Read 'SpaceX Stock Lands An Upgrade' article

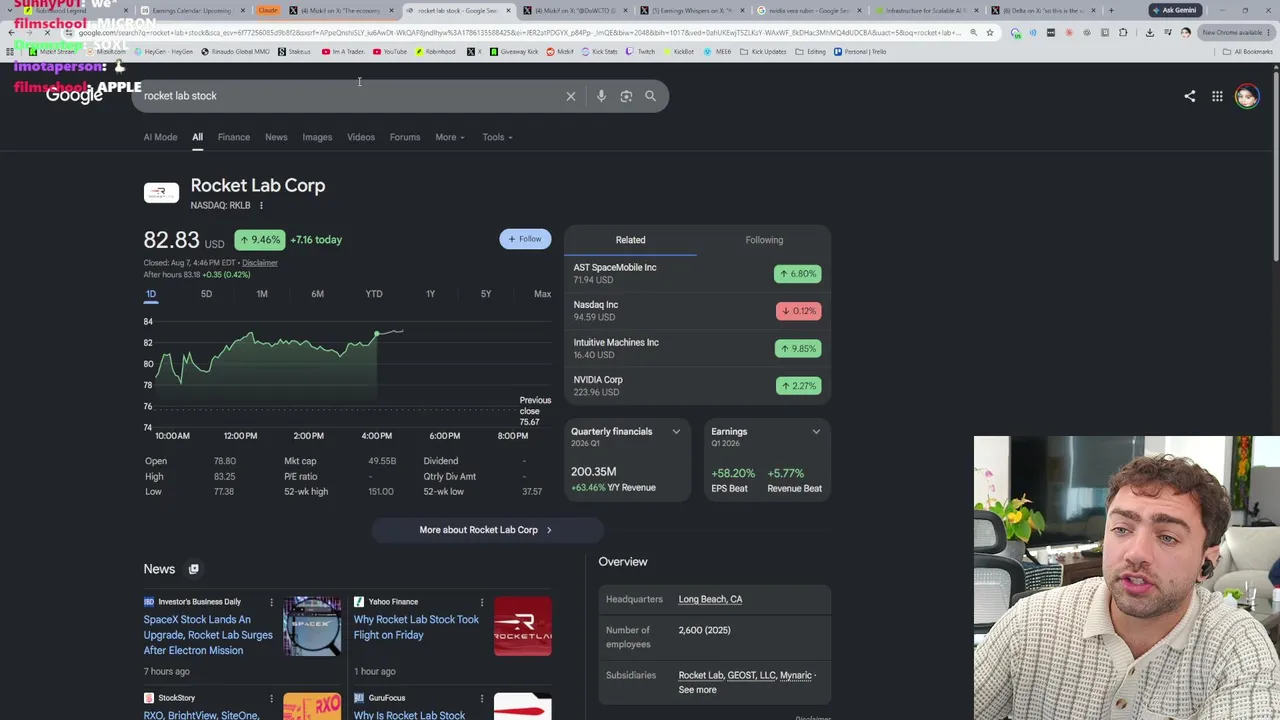pyautogui.click(x=208, y=635)
